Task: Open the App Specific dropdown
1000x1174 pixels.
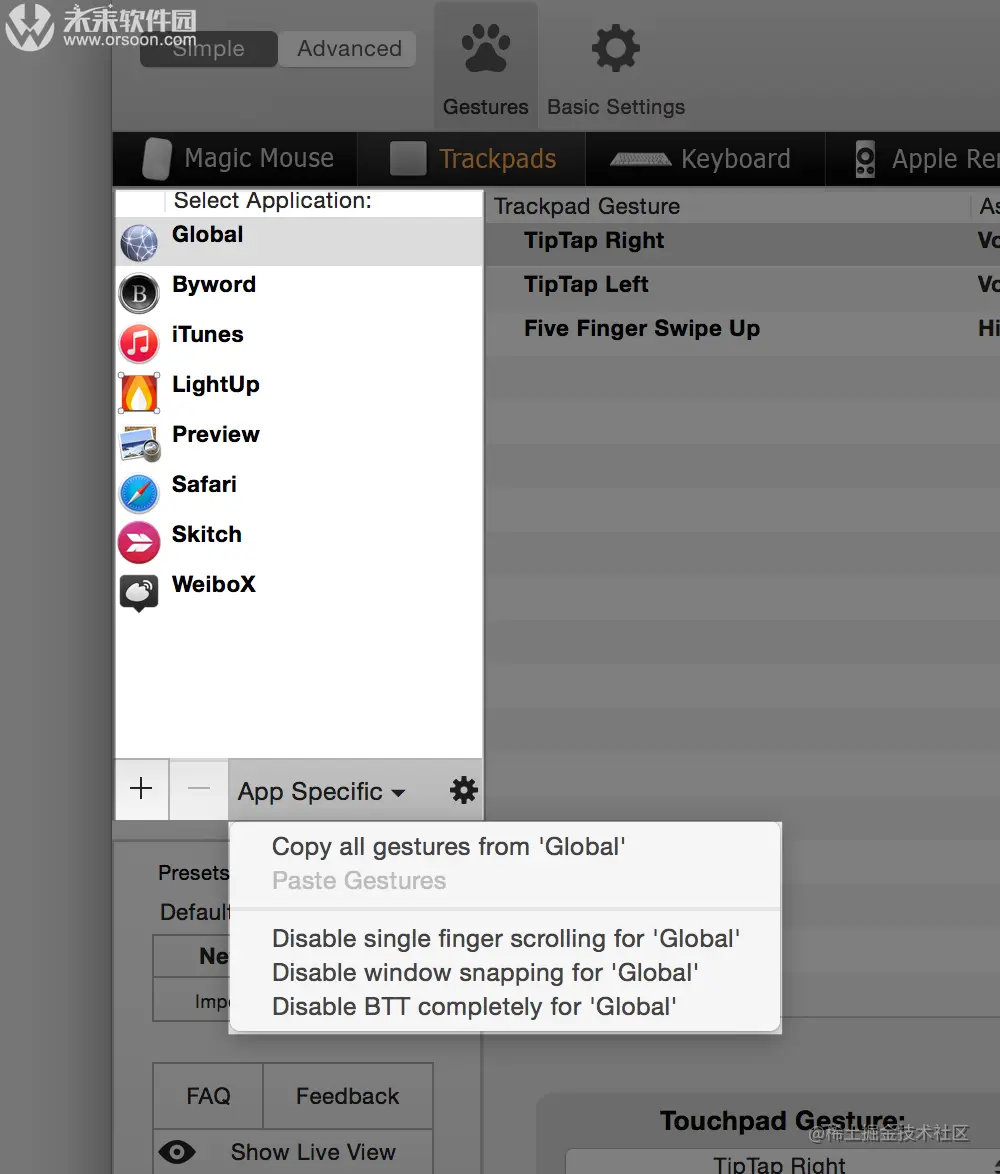Action: 322,791
